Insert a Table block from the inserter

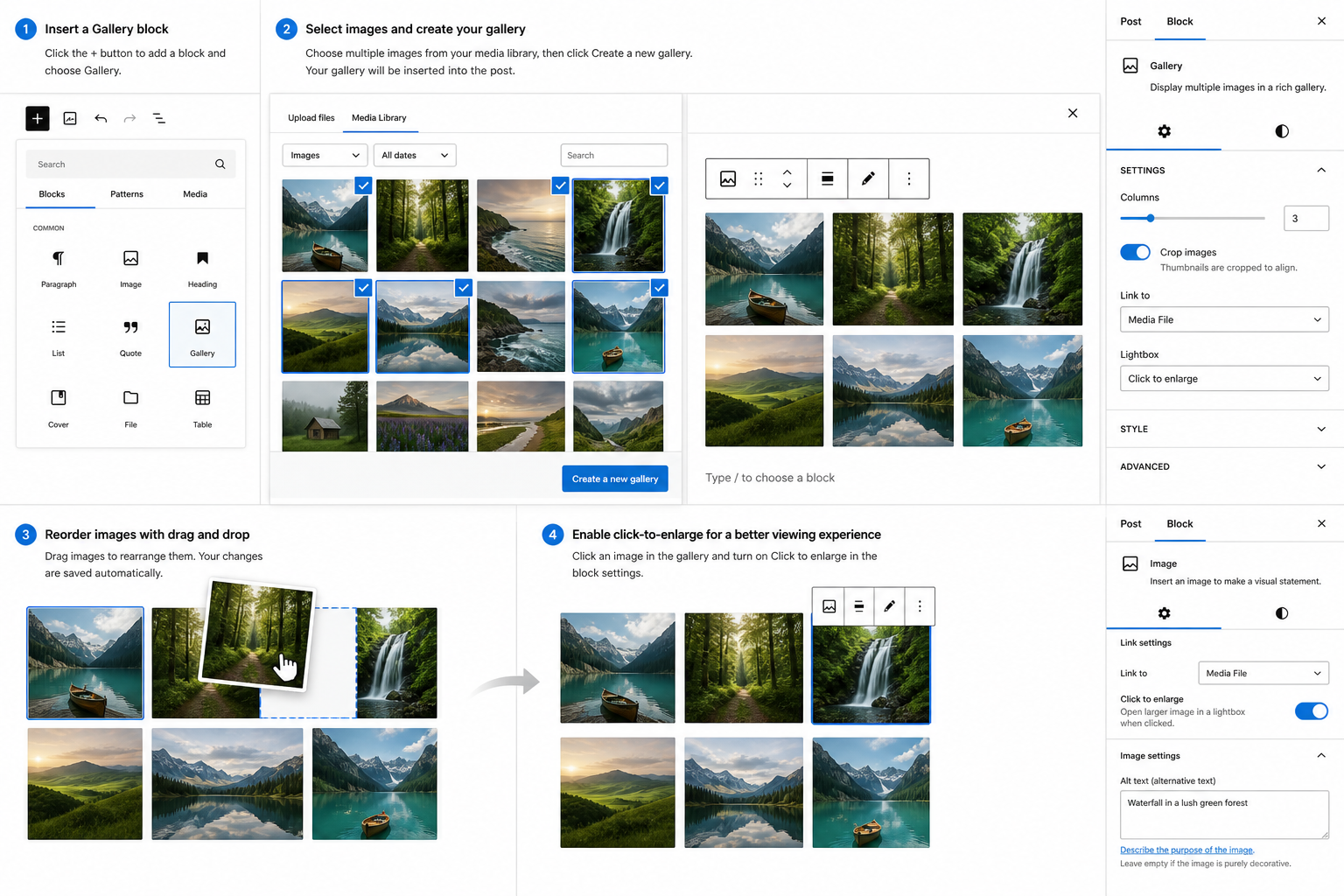[202, 407]
